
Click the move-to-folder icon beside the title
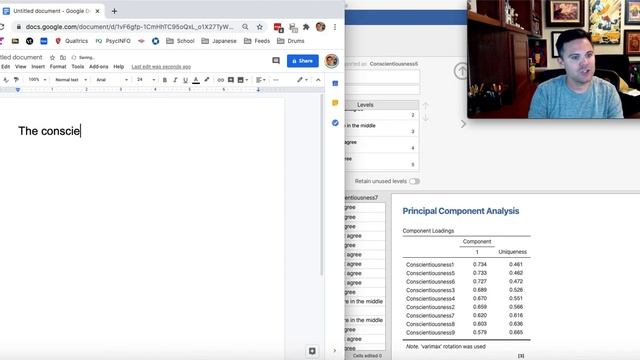click(x=63, y=58)
